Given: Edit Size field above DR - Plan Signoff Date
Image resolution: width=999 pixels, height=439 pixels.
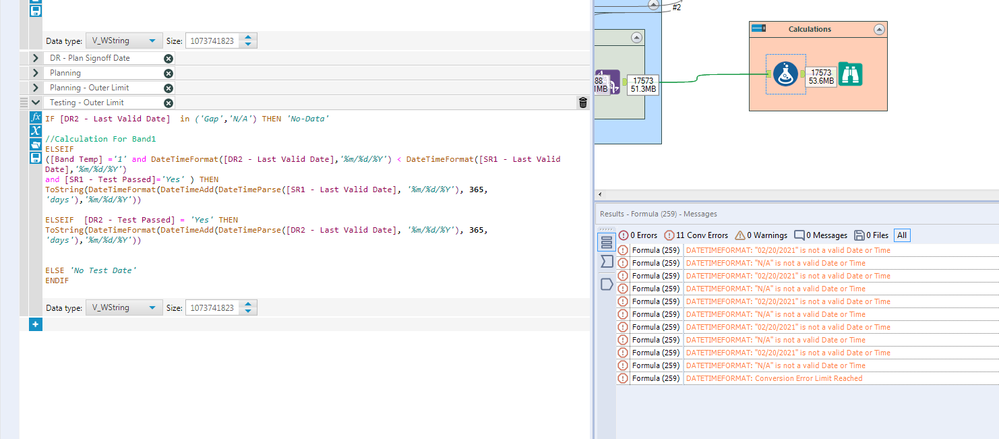Looking at the screenshot, I should click(213, 41).
